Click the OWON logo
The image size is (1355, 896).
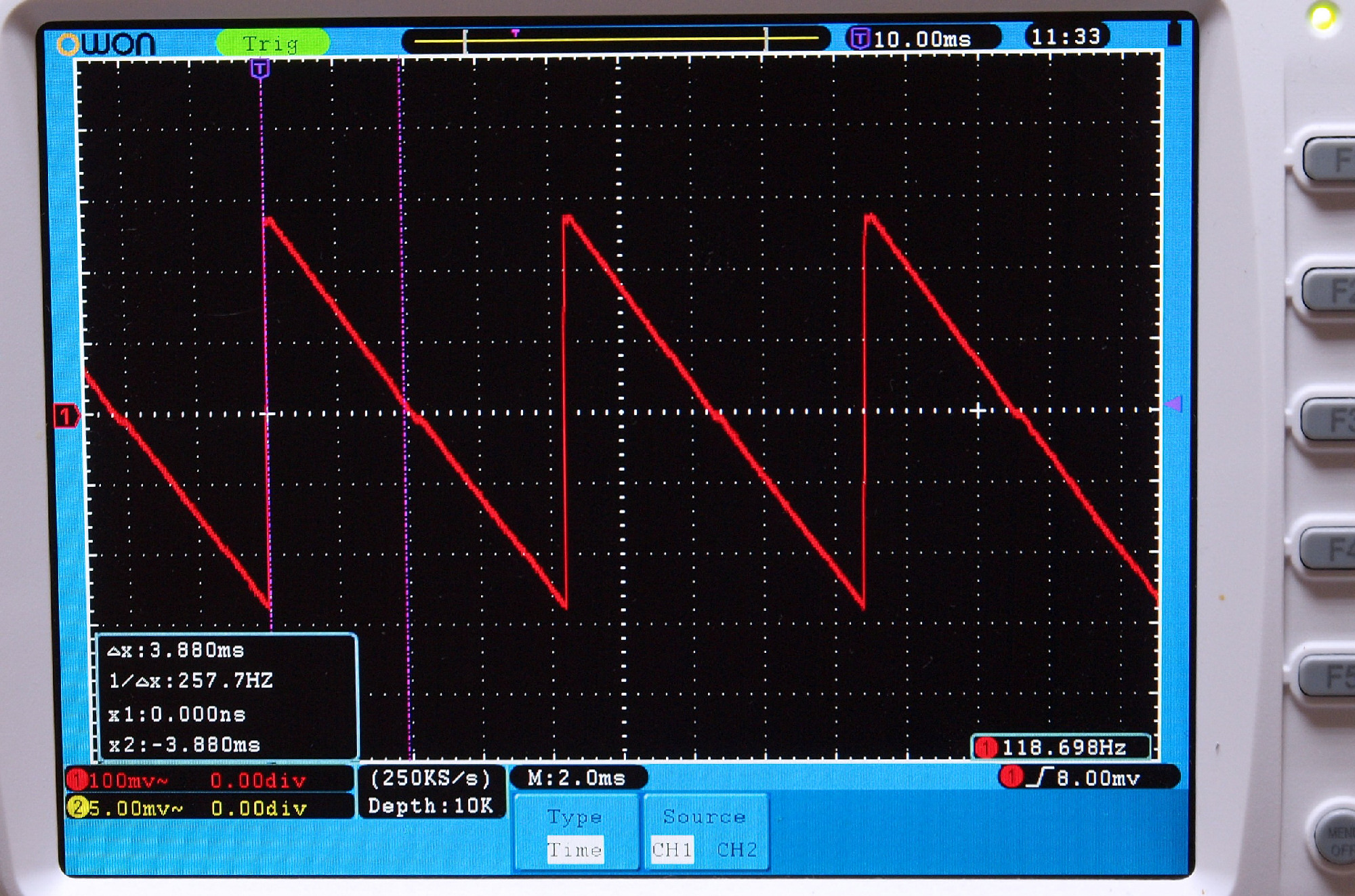106,44
